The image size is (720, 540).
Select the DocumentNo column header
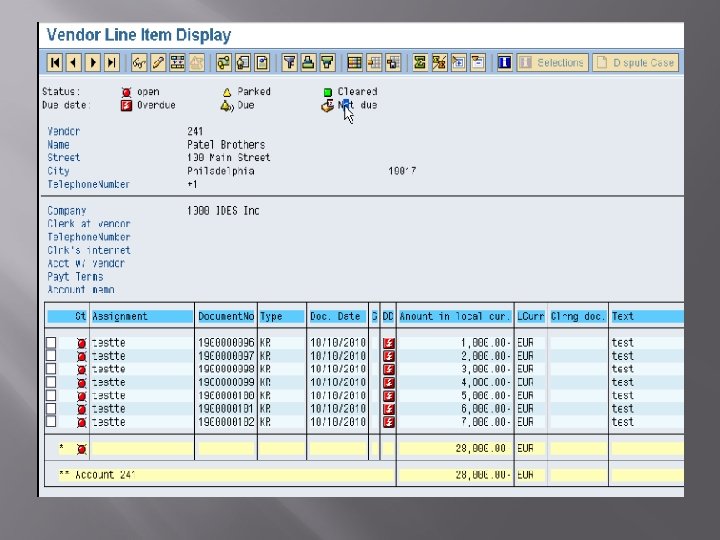pyautogui.click(x=225, y=316)
